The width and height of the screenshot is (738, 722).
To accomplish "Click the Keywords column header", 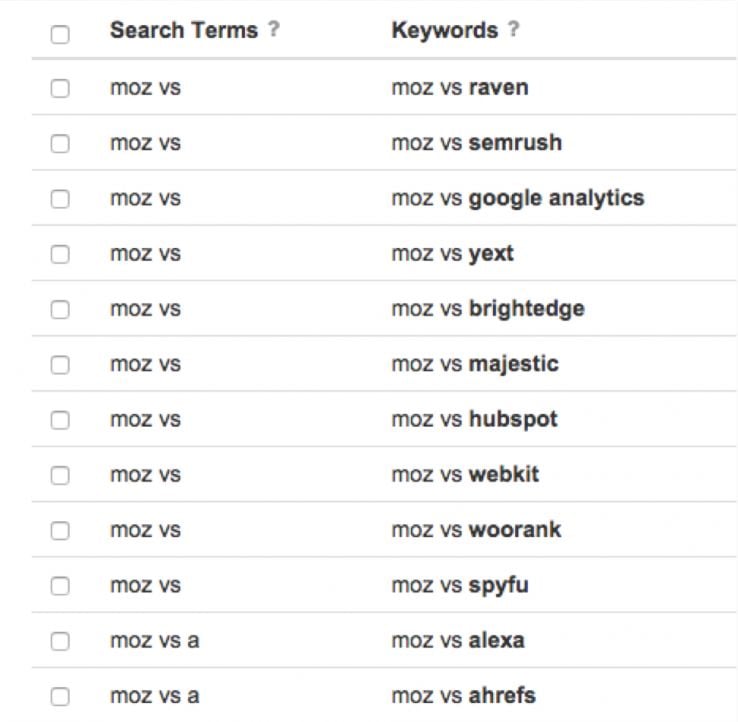I will (x=444, y=30).
